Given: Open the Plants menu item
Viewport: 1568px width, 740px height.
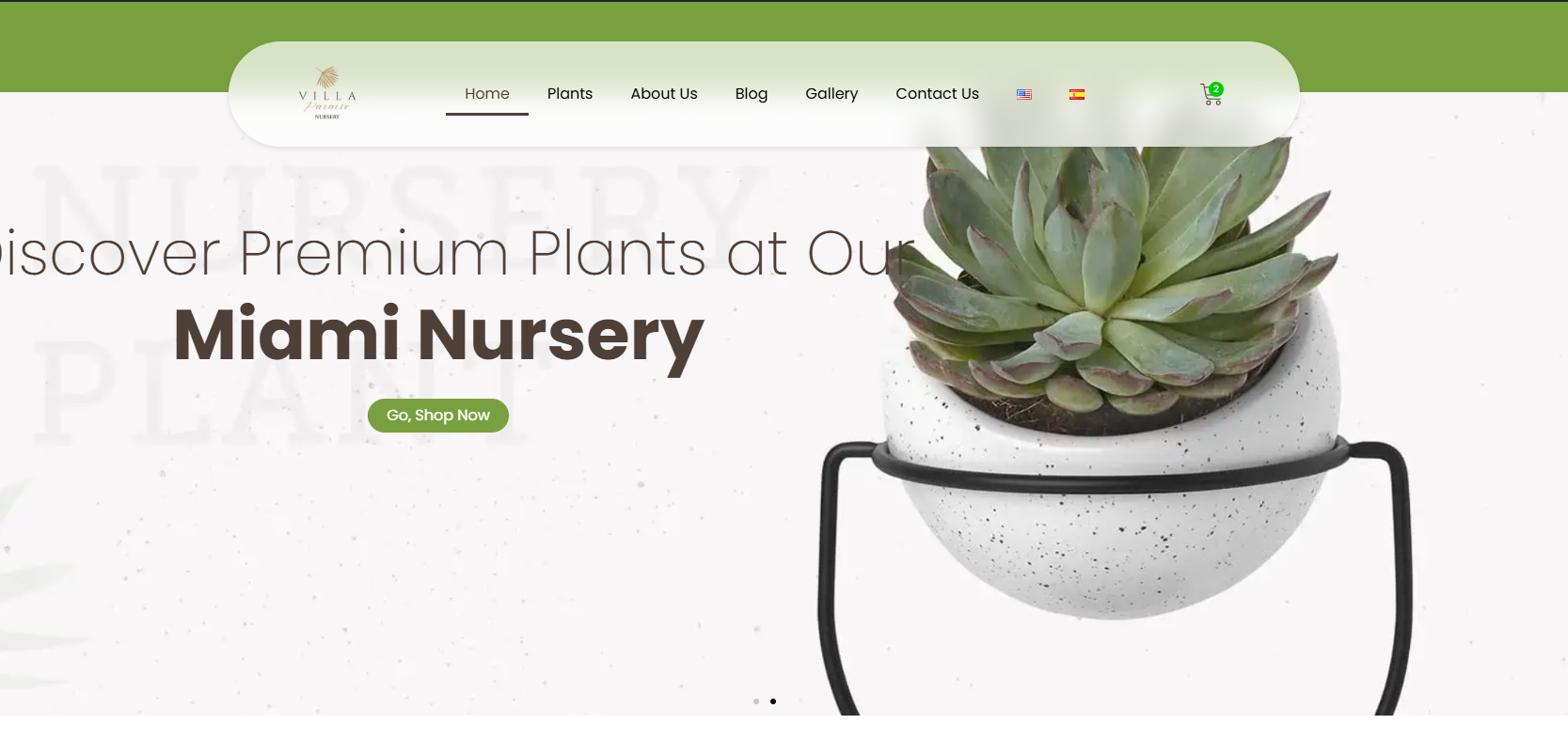Looking at the screenshot, I should [x=570, y=94].
